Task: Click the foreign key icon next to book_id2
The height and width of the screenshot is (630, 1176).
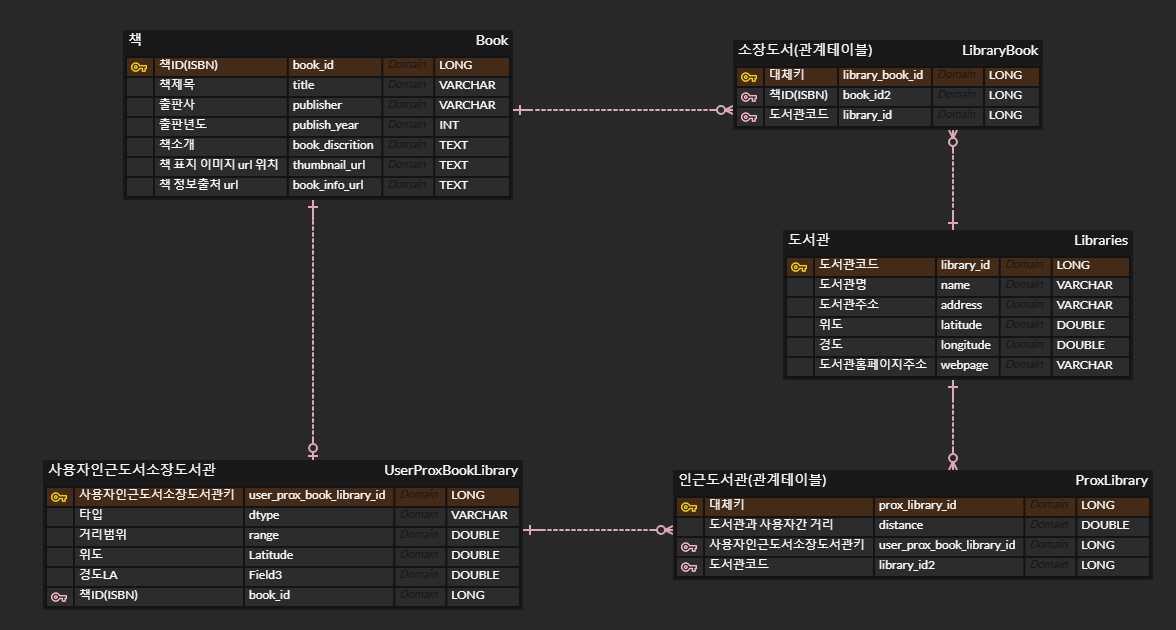Action: click(749, 95)
